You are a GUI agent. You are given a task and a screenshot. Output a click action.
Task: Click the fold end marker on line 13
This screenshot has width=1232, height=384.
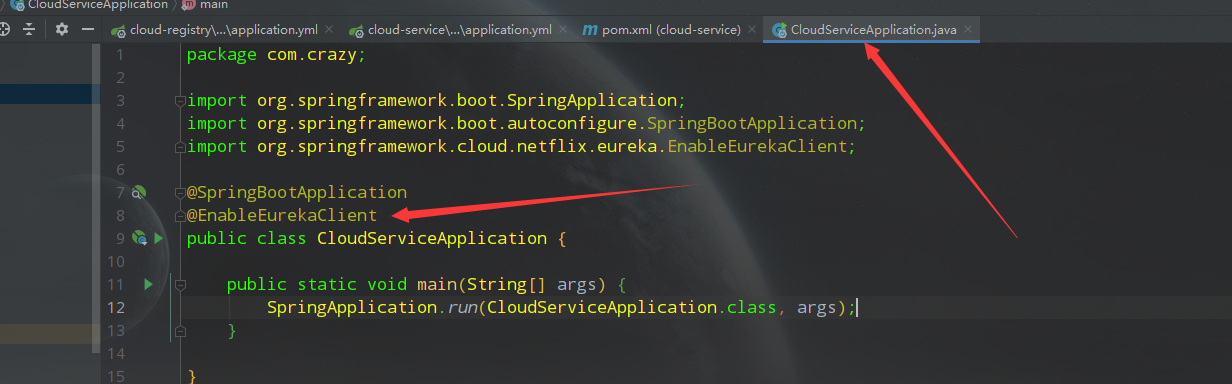tap(179, 330)
